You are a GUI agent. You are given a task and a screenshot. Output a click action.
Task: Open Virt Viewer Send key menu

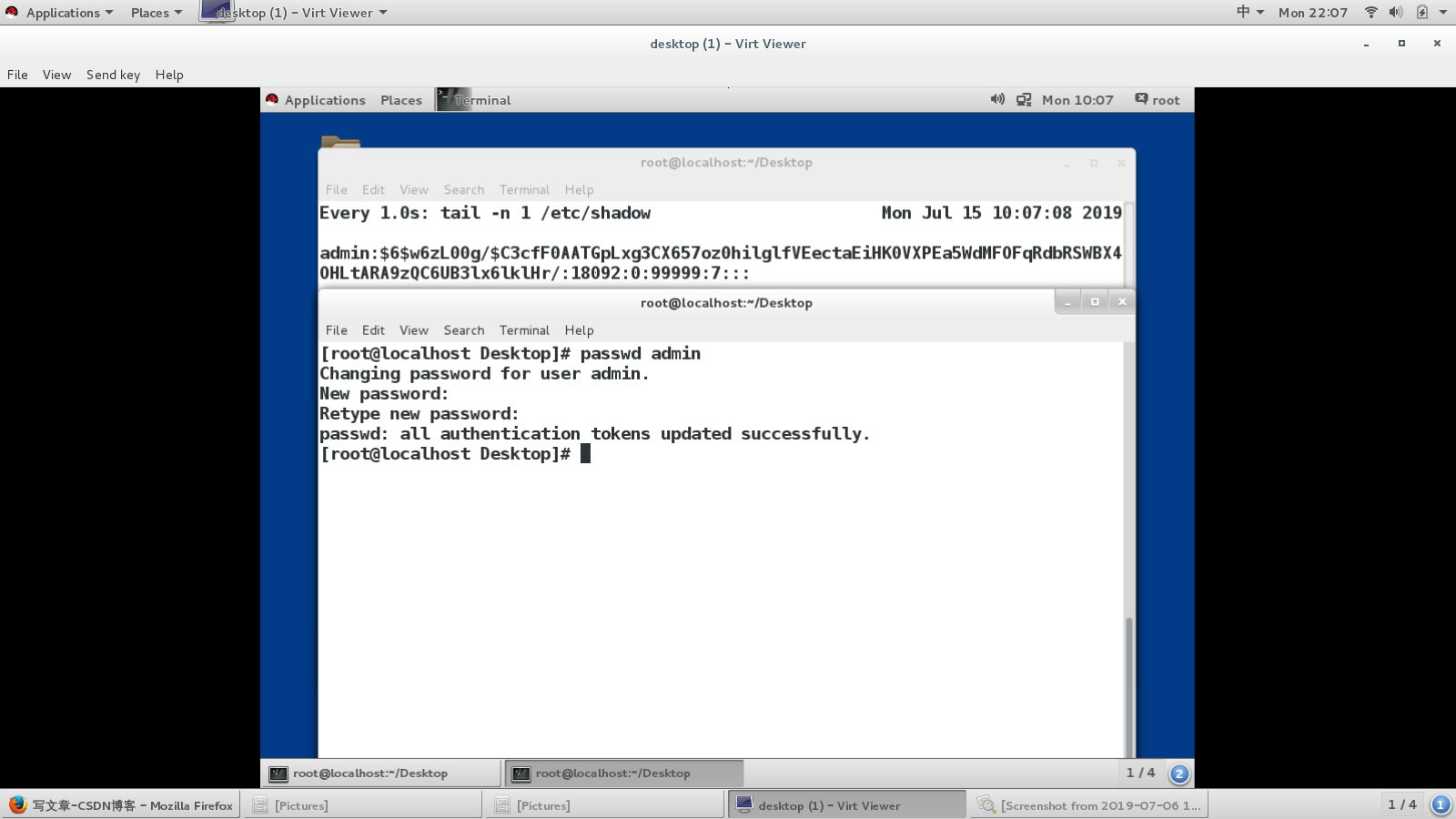(113, 75)
